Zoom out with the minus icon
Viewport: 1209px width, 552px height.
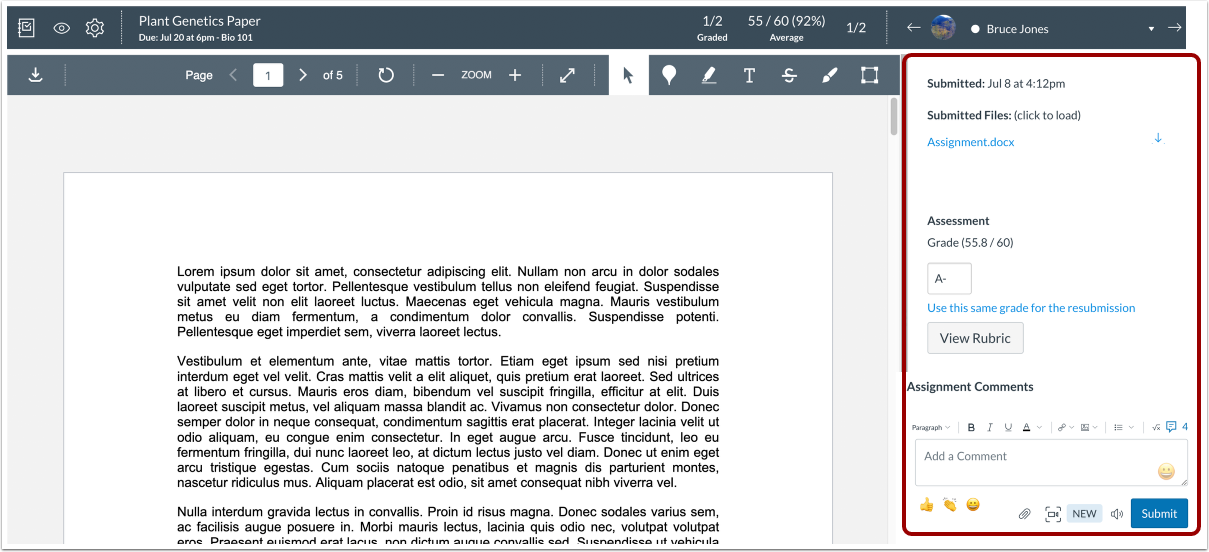point(437,75)
